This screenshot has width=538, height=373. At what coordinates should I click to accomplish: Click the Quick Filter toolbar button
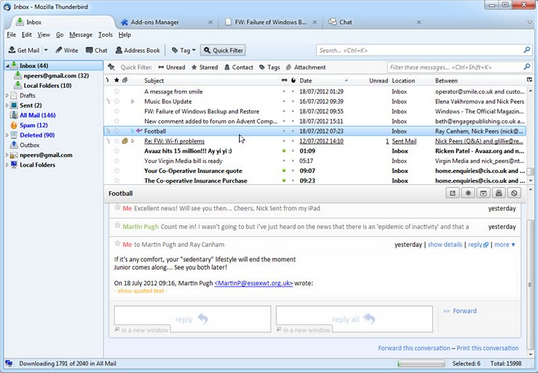(x=223, y=50)
